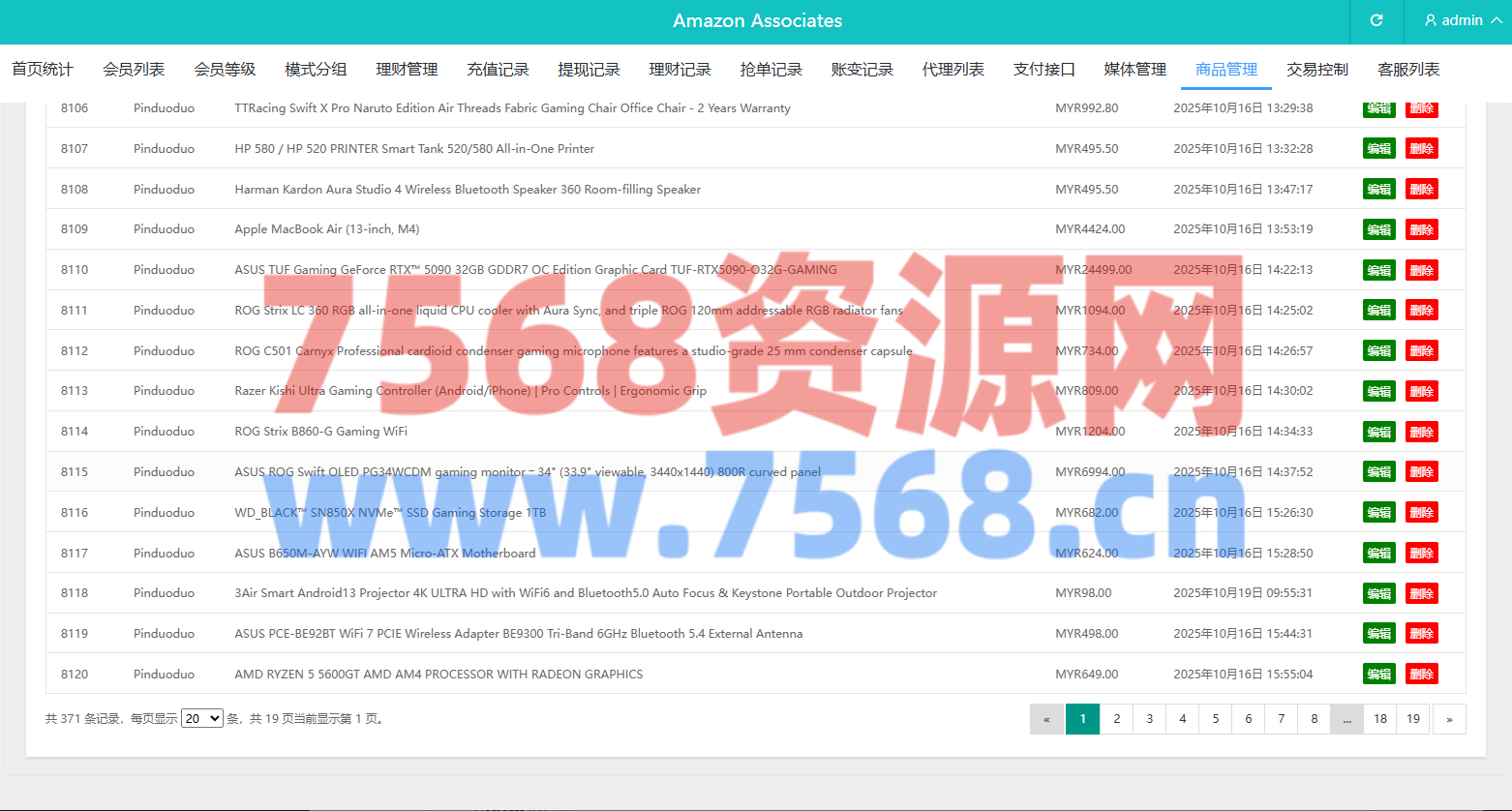The height and width of the screenshot is (811, 1512).
Task: Go to page 2 of results
Action: pos(1116,719)
